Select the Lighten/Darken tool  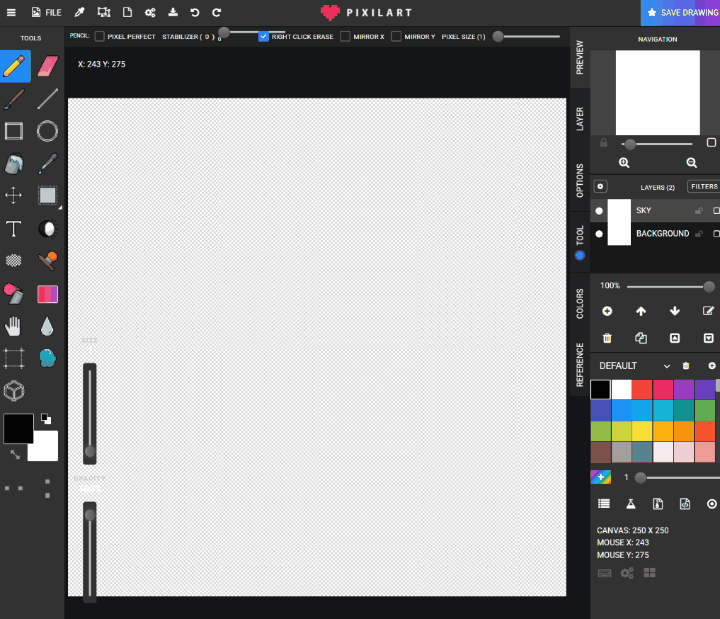47,228
